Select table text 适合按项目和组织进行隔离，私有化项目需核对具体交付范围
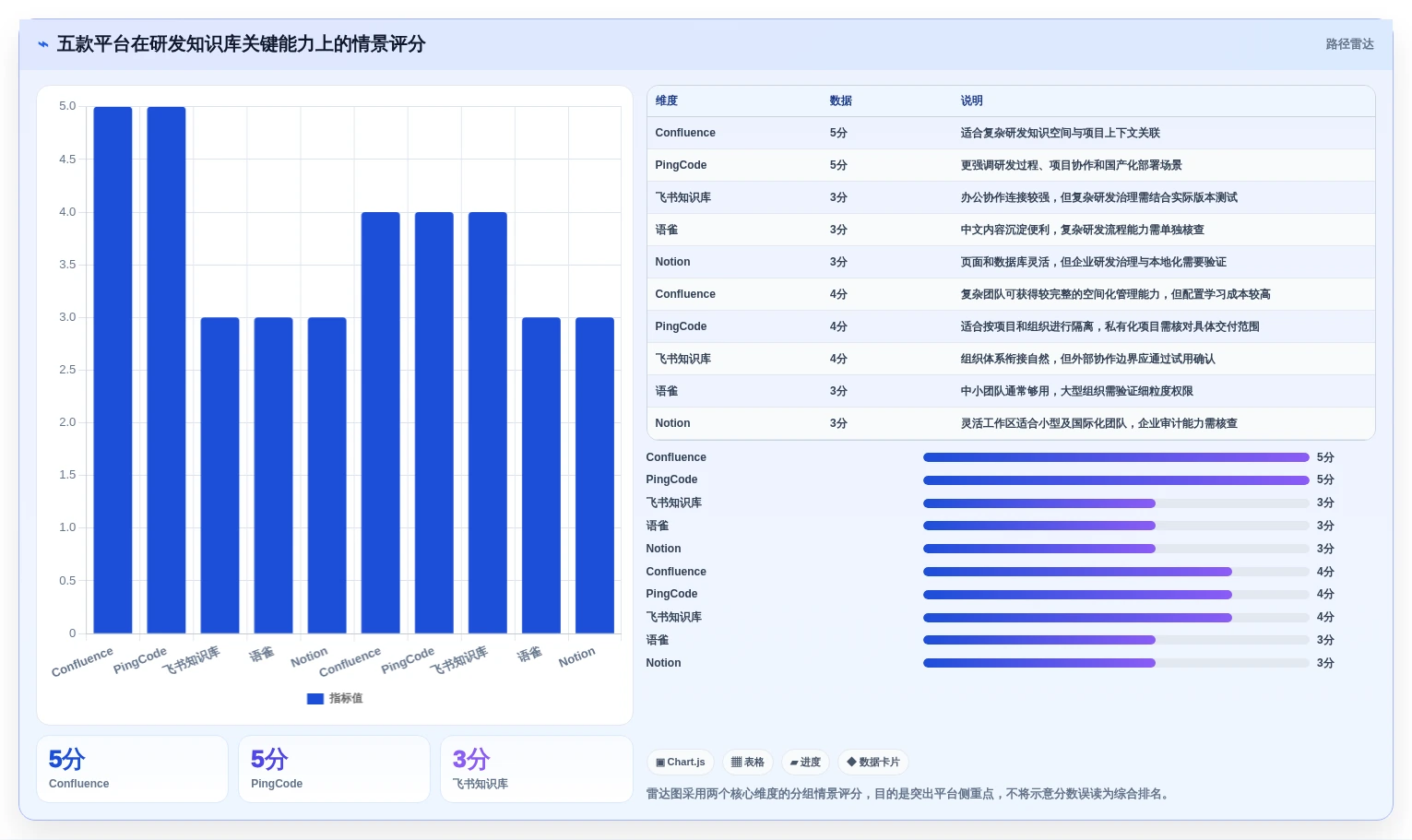This screenshot has width=1412, height=840. (1110, 326)
